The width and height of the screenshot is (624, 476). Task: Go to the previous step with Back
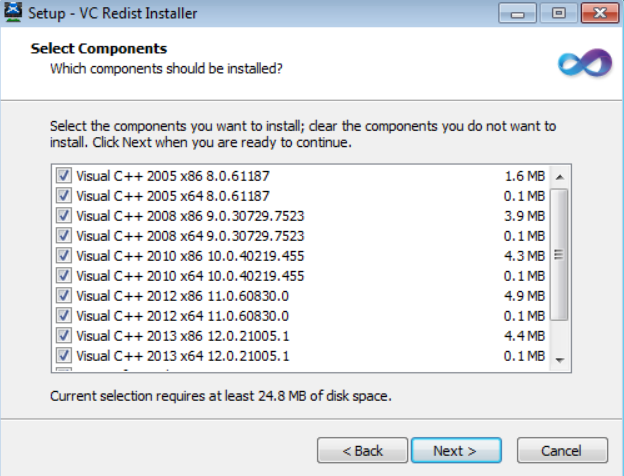point(362,451)
